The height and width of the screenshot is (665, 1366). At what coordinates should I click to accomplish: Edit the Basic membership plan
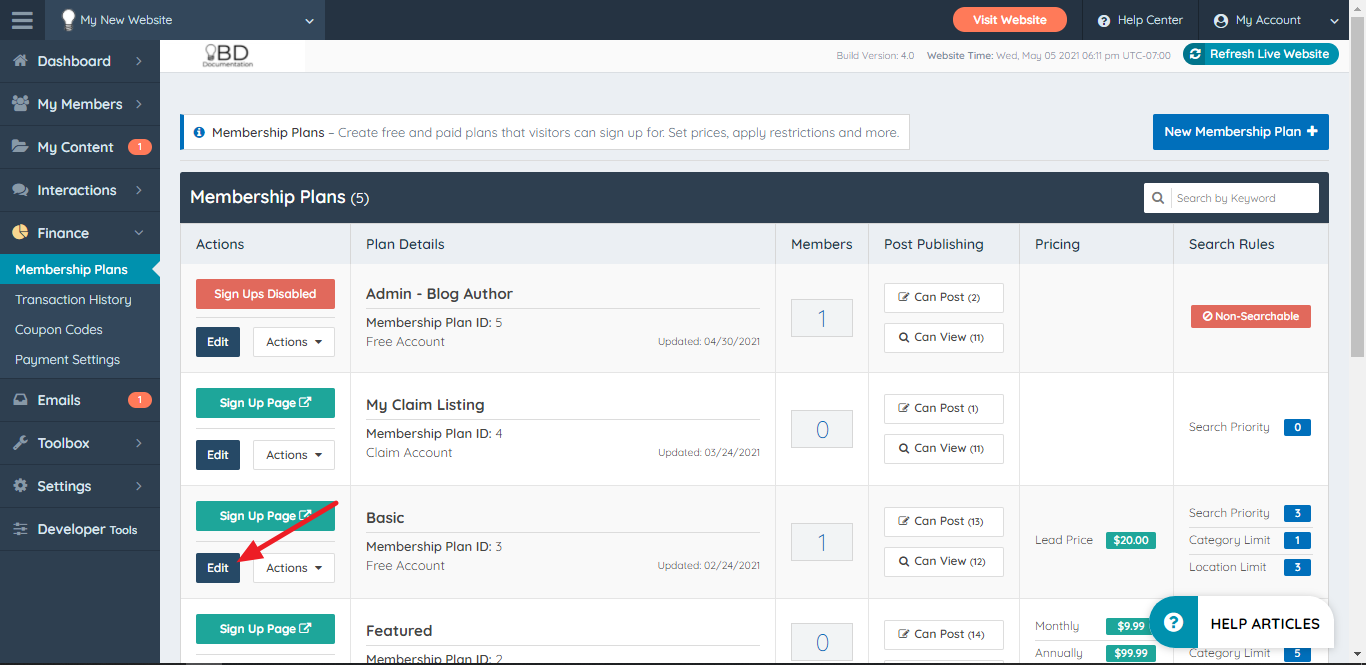[x=218, y=568]
